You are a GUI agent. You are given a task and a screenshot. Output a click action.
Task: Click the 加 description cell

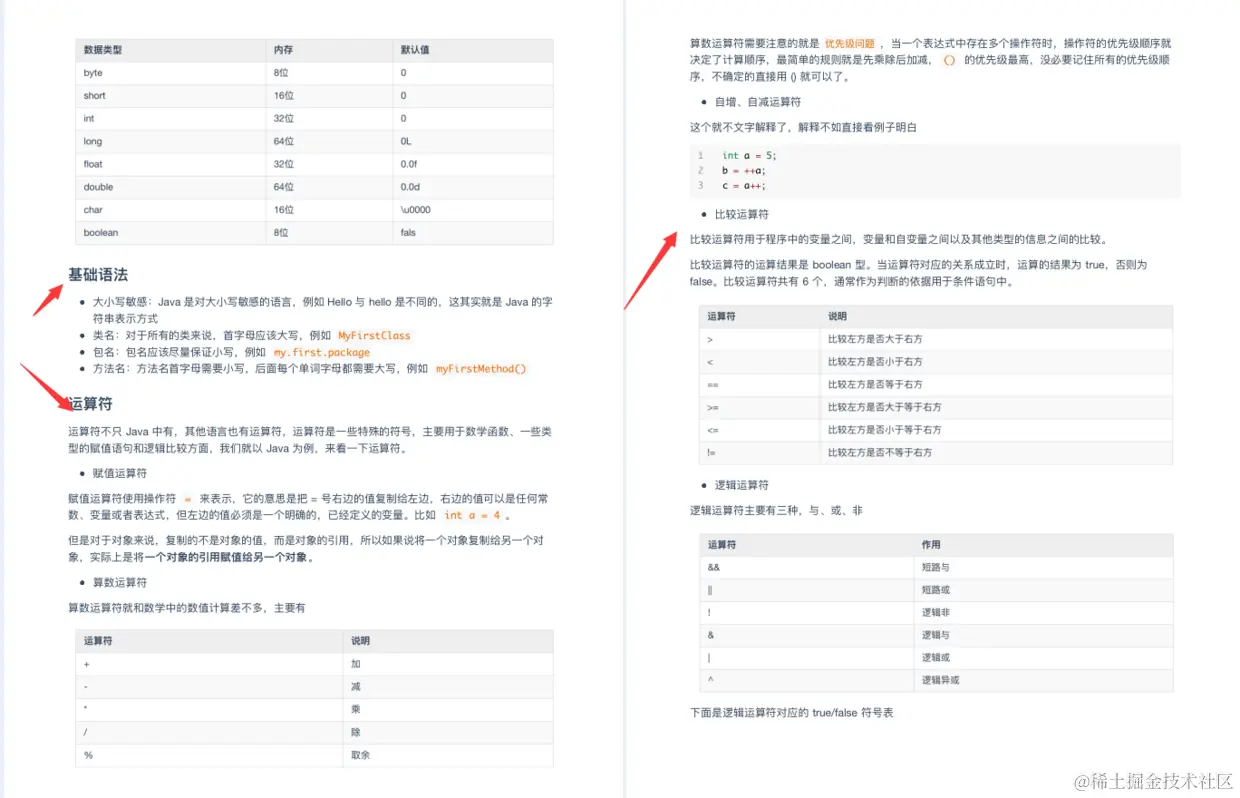448,664
